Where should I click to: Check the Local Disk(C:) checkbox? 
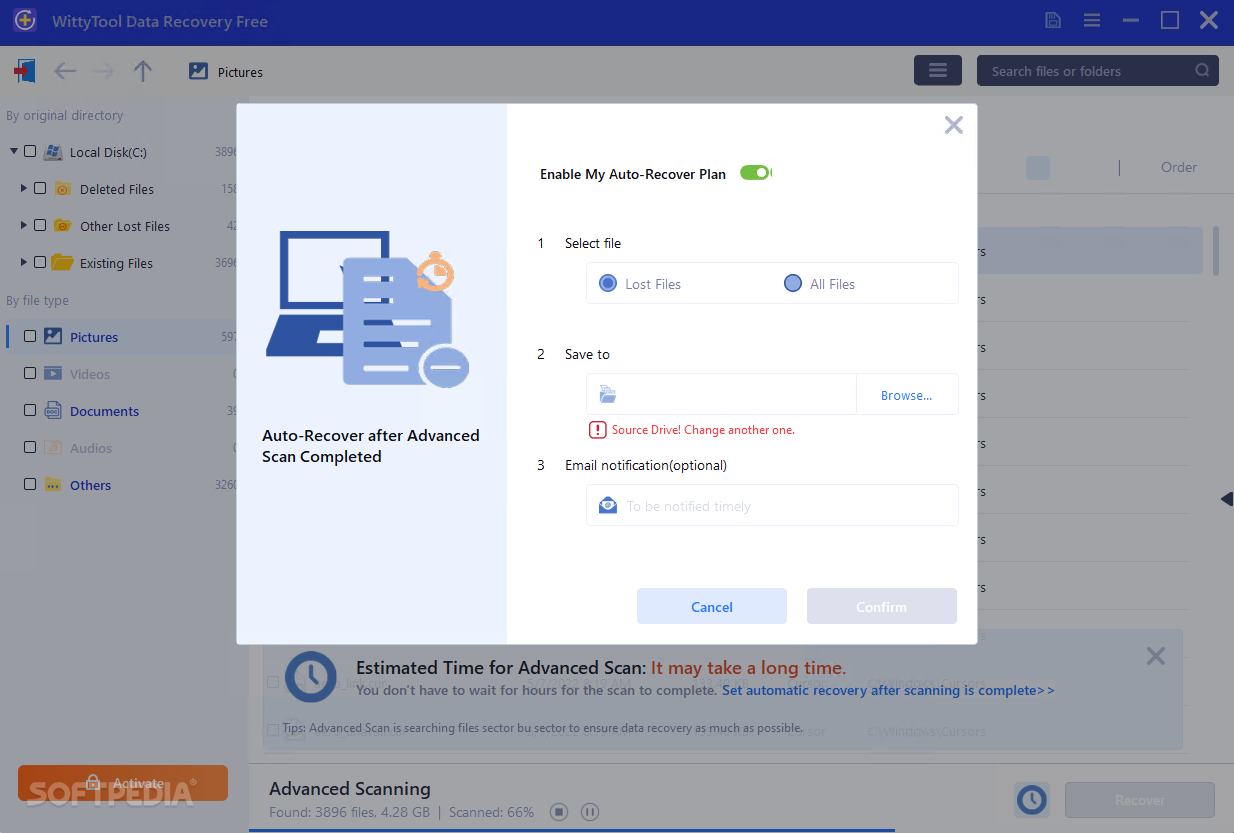pyautogui.click(x=30, y=152)
